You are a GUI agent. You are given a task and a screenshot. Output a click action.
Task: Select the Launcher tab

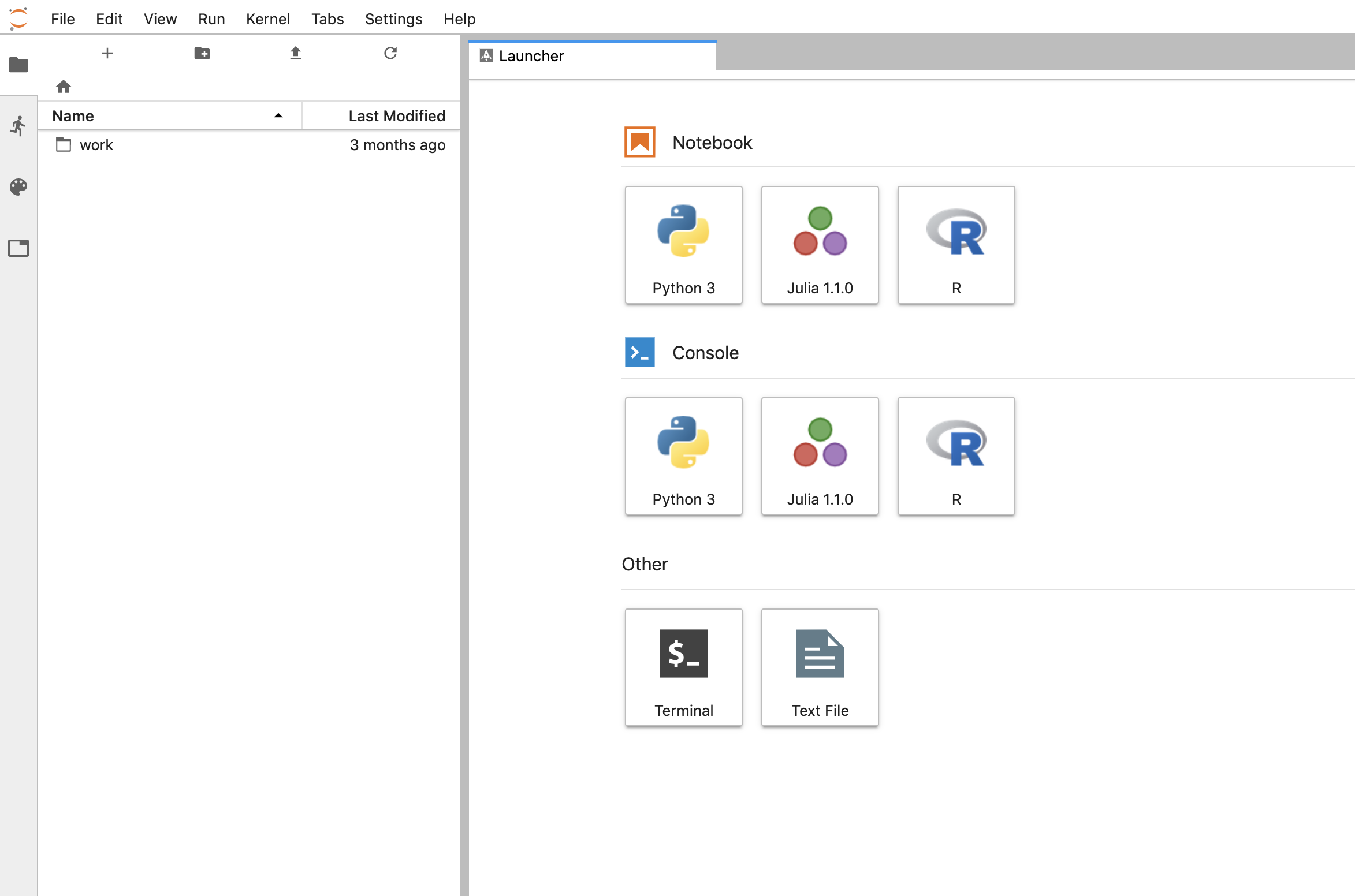[592, 56]
